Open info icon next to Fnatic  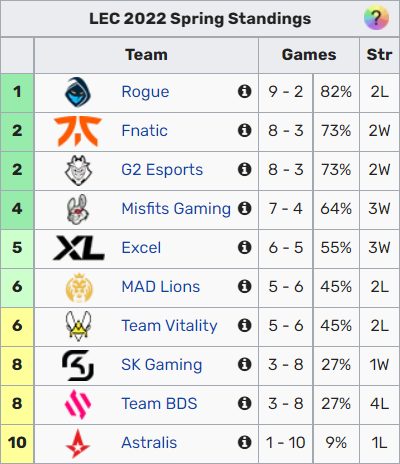[244, 130]
